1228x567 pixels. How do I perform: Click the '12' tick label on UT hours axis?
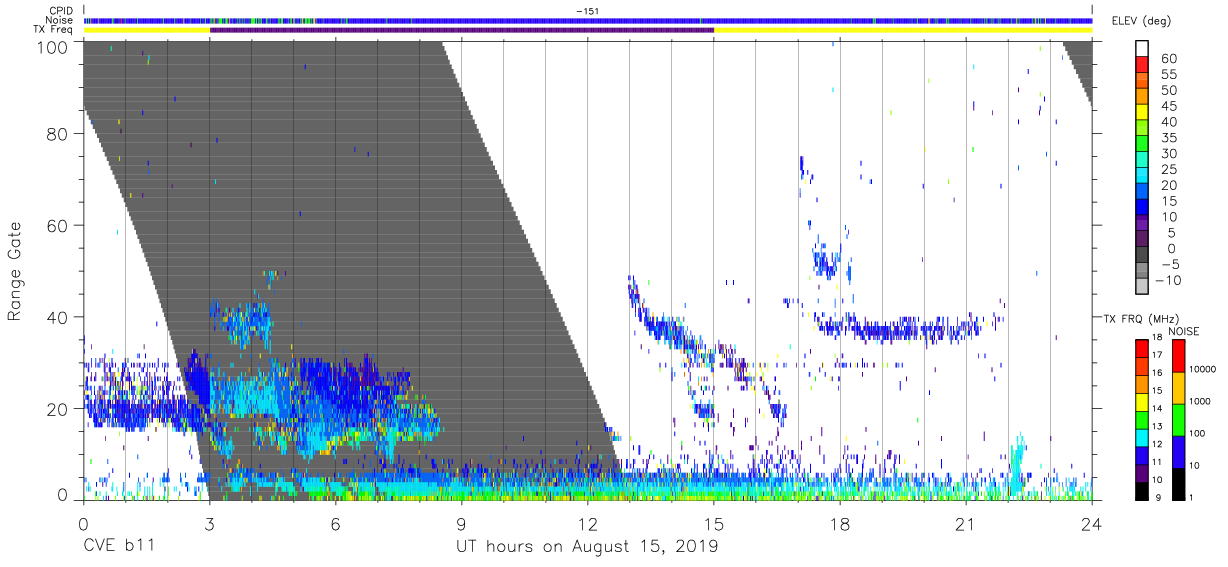(x=587, y=523)
